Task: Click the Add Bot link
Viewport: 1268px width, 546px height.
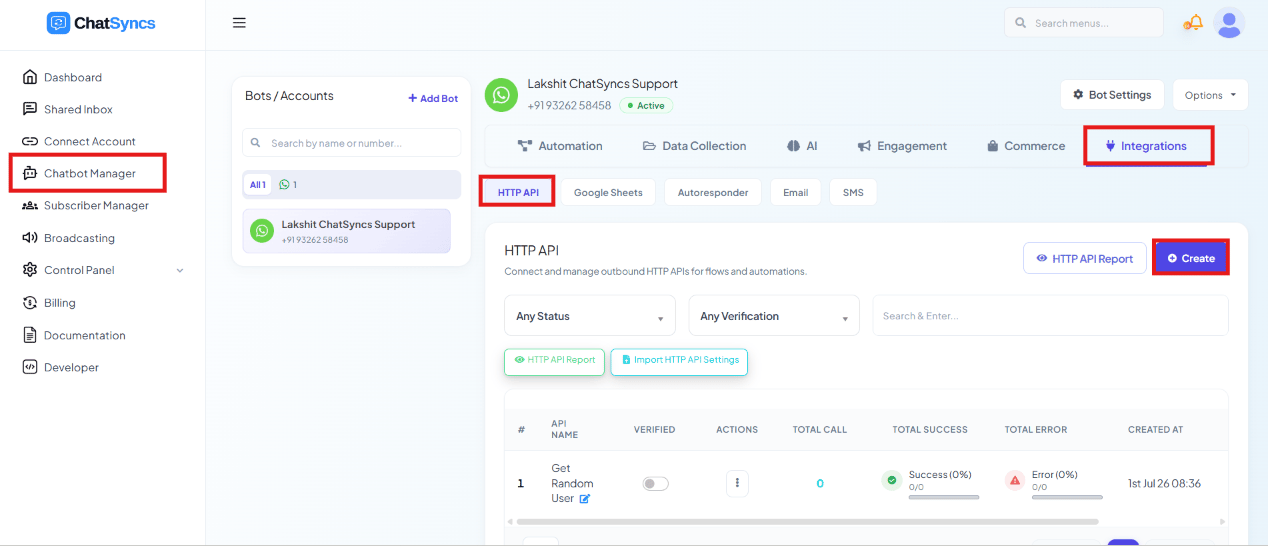Action: (x=433, y=98)
